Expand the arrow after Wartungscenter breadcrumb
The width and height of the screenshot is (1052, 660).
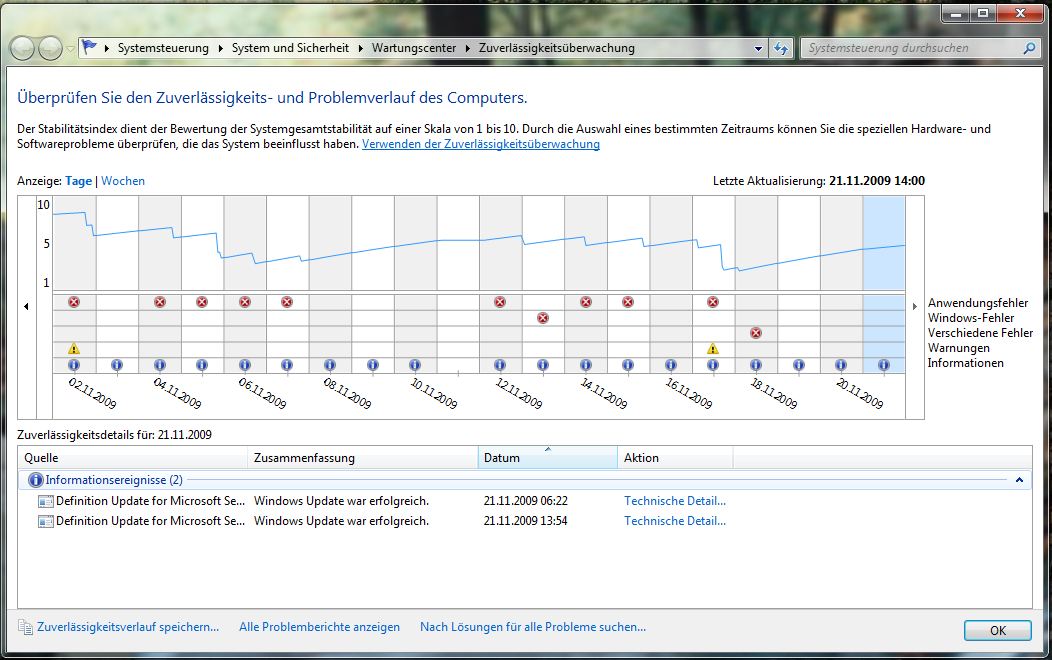[467, 48]
